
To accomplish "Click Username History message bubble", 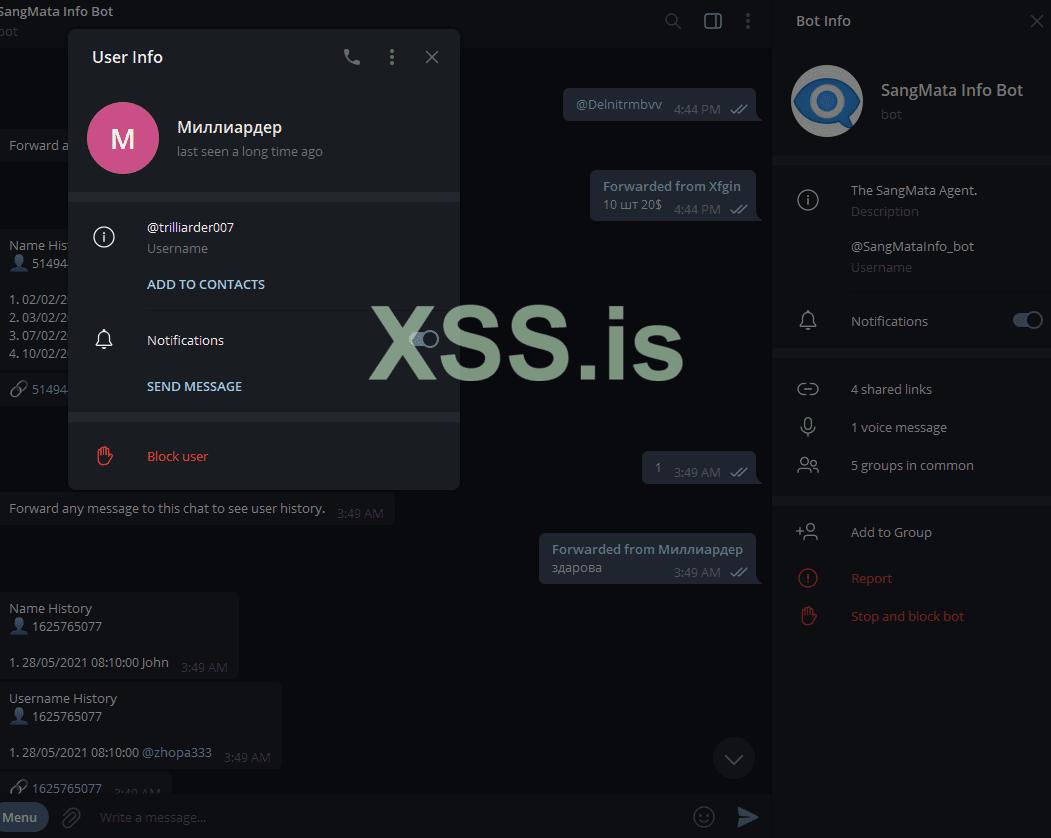I will 141,725.
